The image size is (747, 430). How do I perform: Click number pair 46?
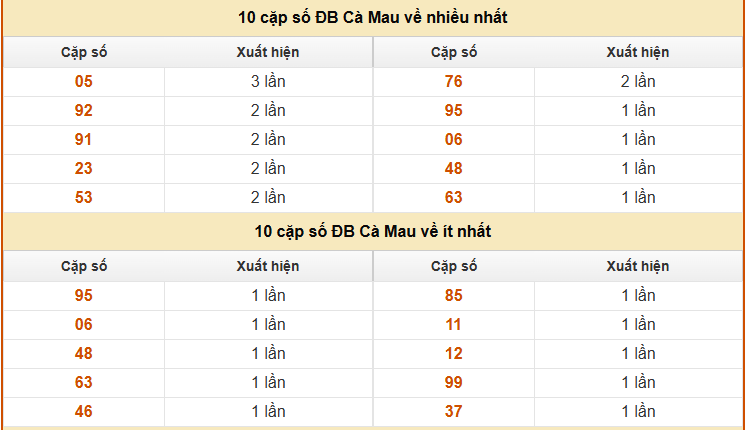[84, 412]
